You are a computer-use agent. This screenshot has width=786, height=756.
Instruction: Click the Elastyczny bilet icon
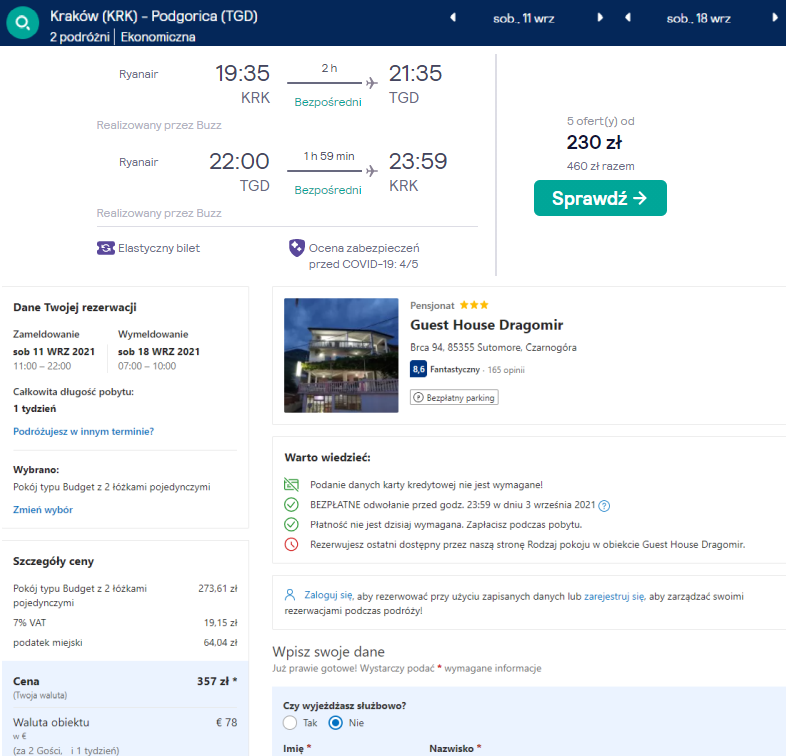pyautogui.click(x=106, y=248)
